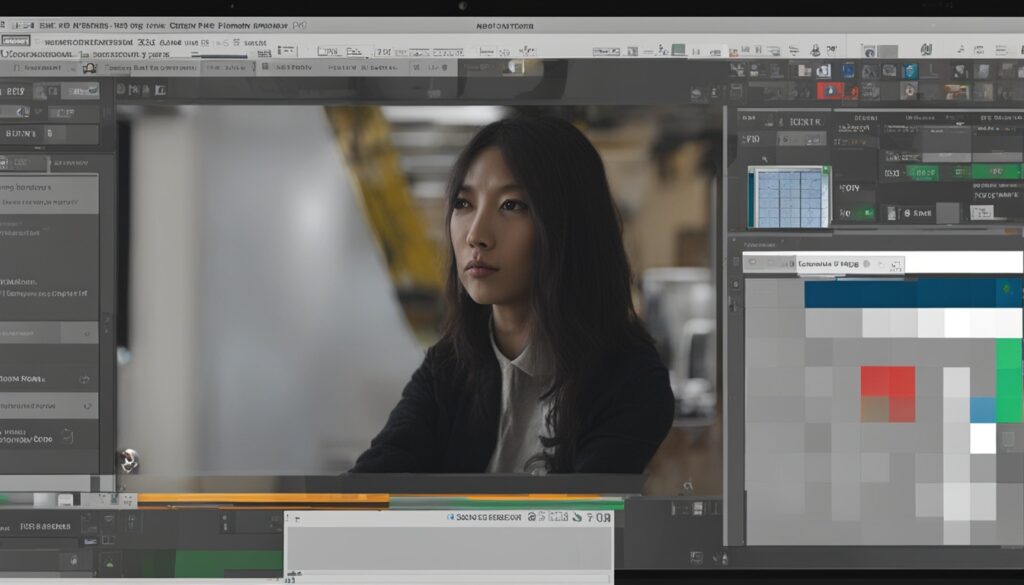Choose the dark blue bar atop color grid

click(x=900, y=293)
